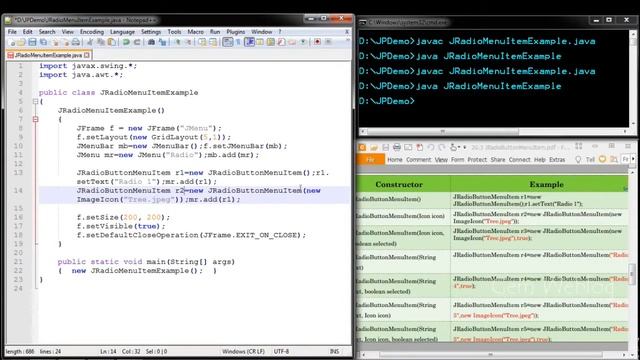The width and height of the screenshot is (640, 360).
Task: Click the Open file icon in Notepad++
Action: [21, 42]
